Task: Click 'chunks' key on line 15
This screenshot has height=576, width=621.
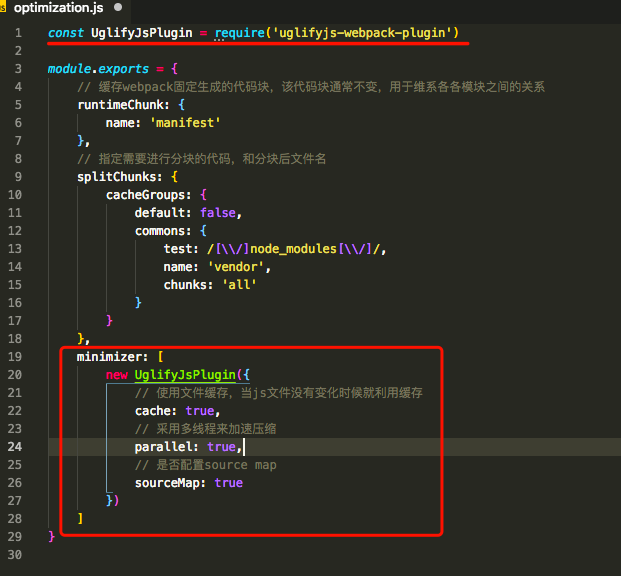Action: click(185, 285)
